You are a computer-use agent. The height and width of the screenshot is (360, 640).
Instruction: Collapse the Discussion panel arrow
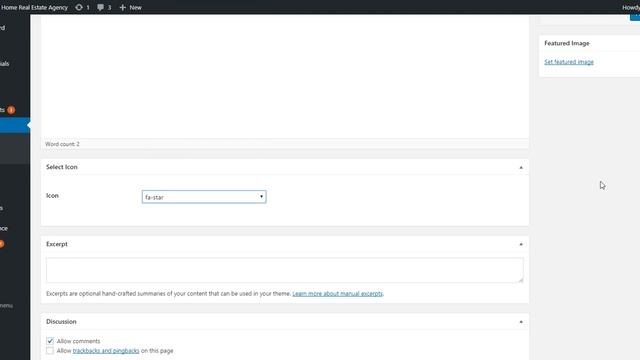click(521, 322)
